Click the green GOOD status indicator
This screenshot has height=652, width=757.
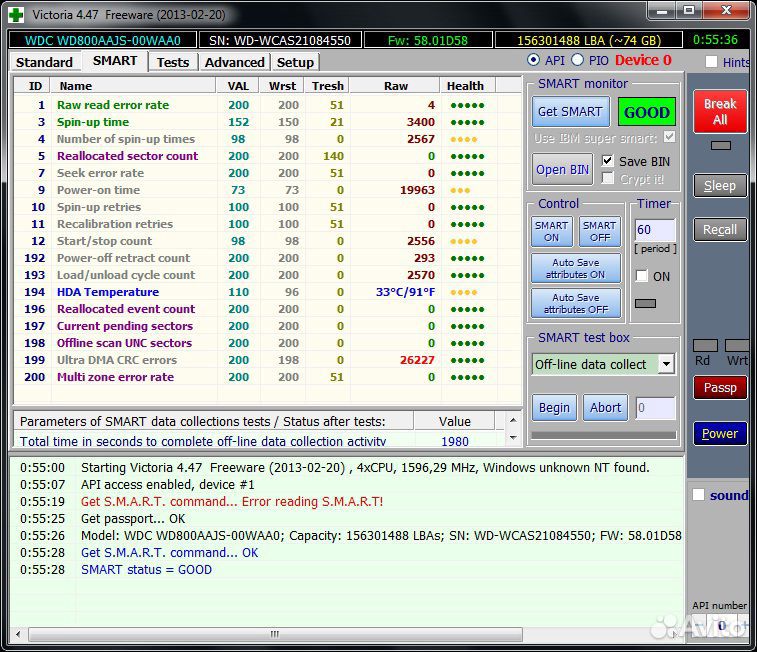tap(646, 112)
